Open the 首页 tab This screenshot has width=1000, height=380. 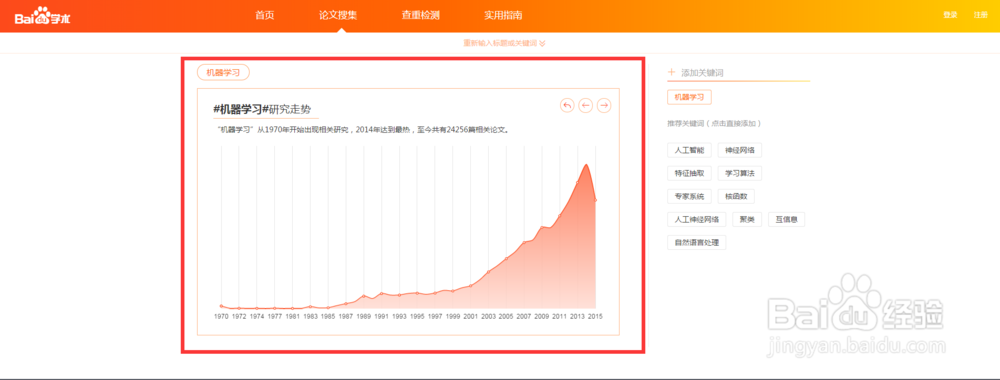point(264,15)
